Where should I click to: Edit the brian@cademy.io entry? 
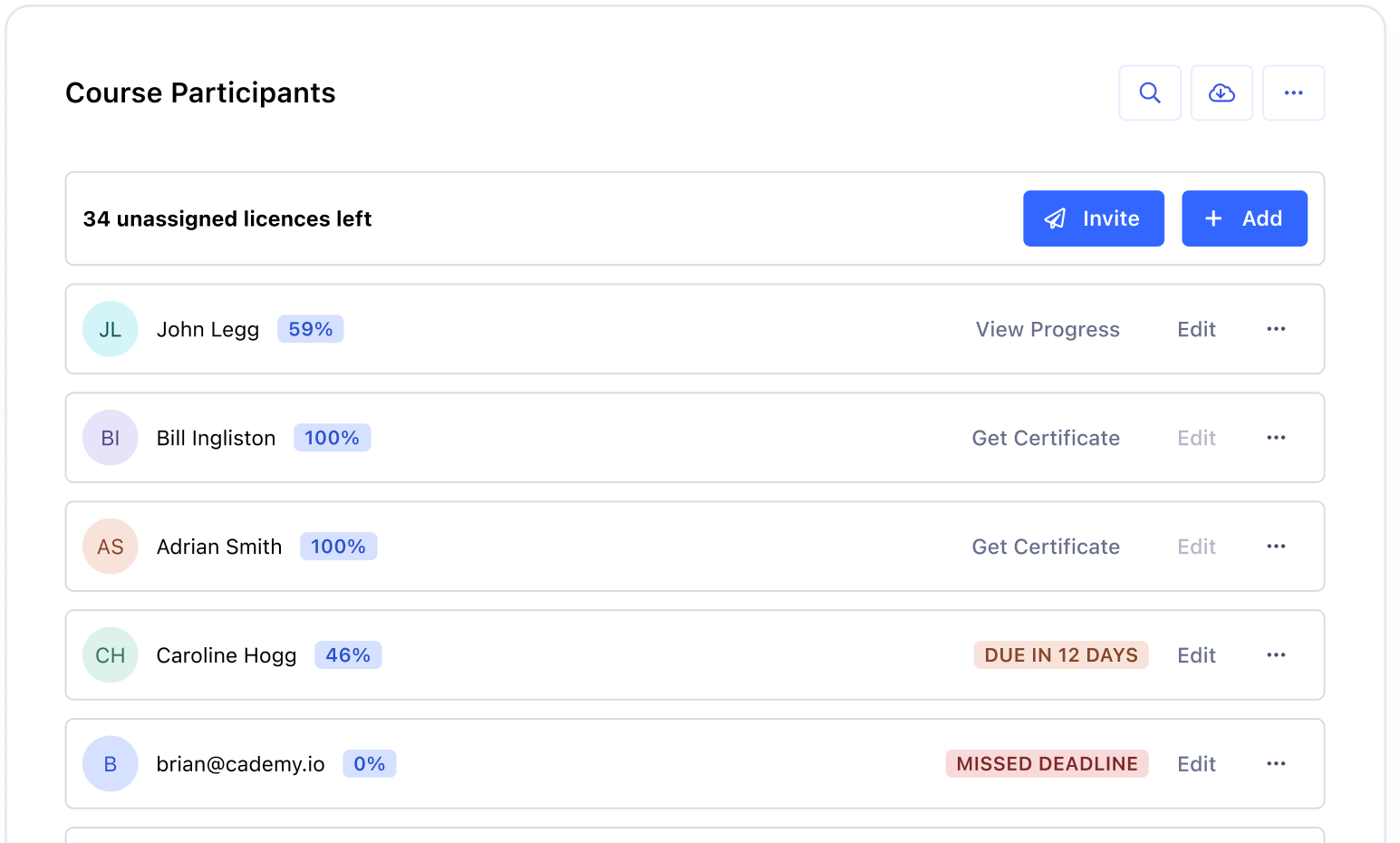[1196, 764]
